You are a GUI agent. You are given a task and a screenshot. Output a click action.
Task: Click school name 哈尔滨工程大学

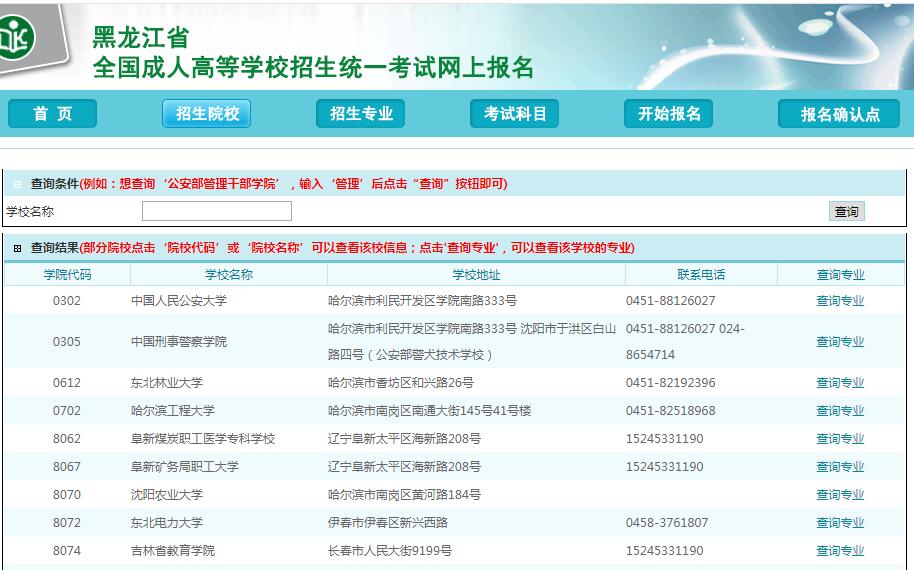pyautogui.click(x=173, y=411)
